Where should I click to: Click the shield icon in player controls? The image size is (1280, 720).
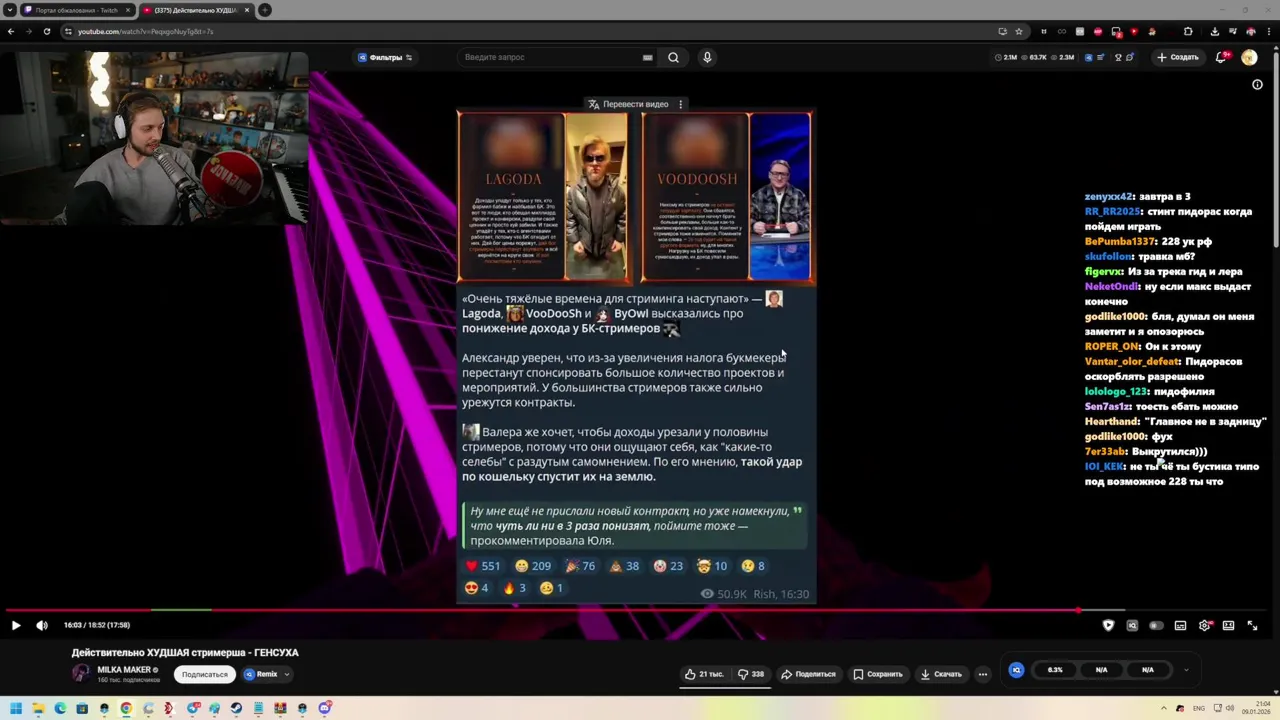[x=1108, y=625]
